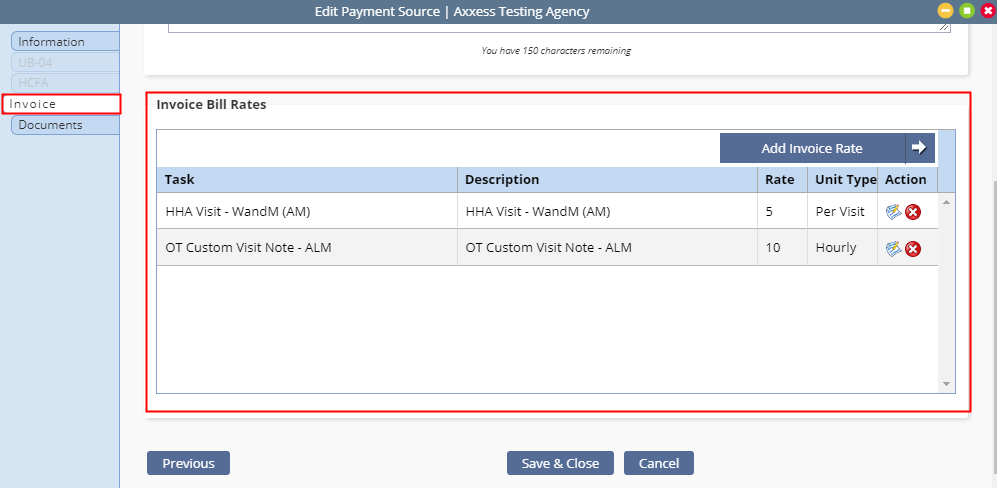Click the arrow icon beside Add Invoice Rate
Viewport: 997px width, 488px height.
pyautogui.click(x=919, y=148)
